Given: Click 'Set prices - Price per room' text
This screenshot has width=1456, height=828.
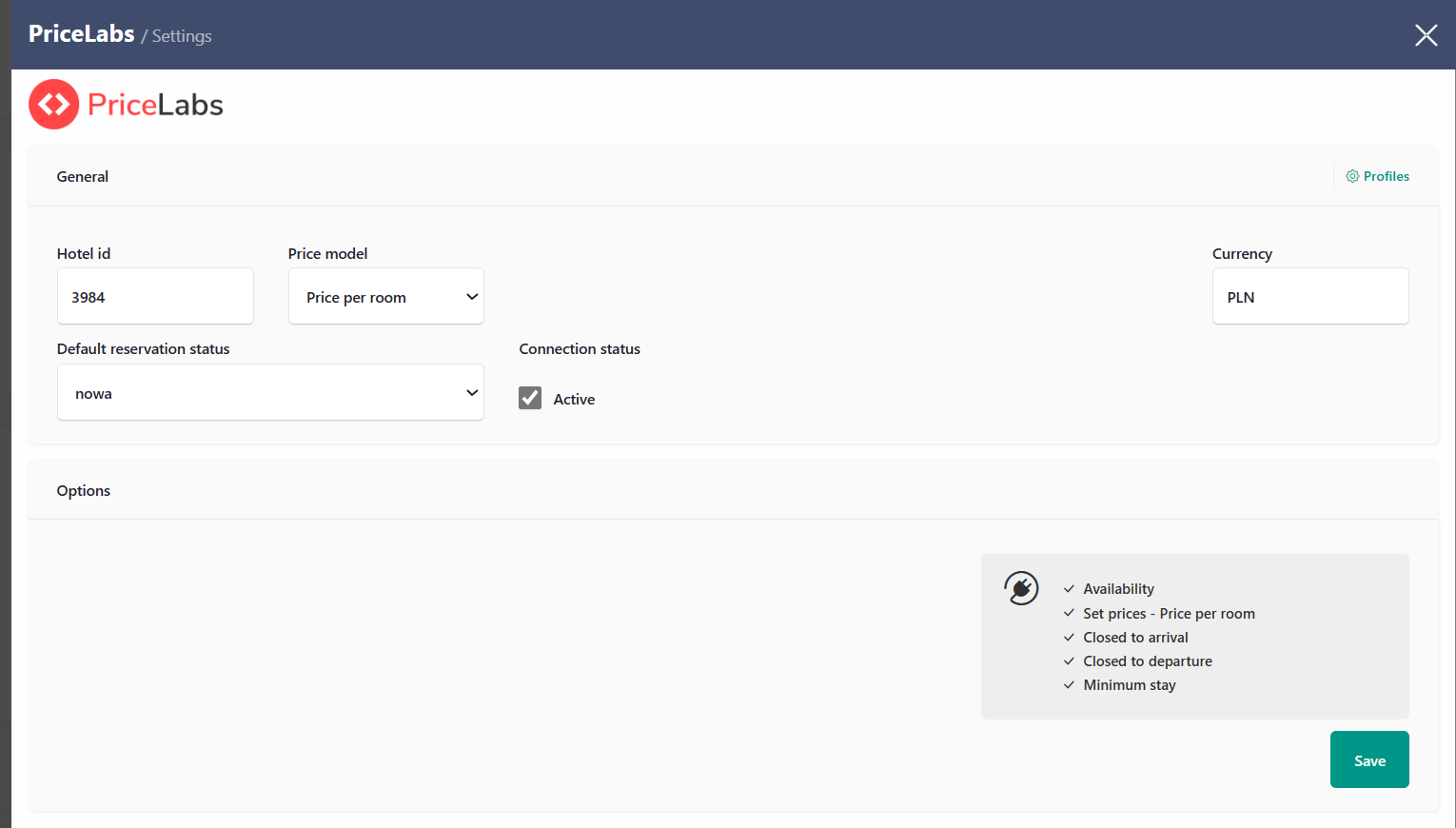Looking at the screenshot, I should [x=1169, y=614].
